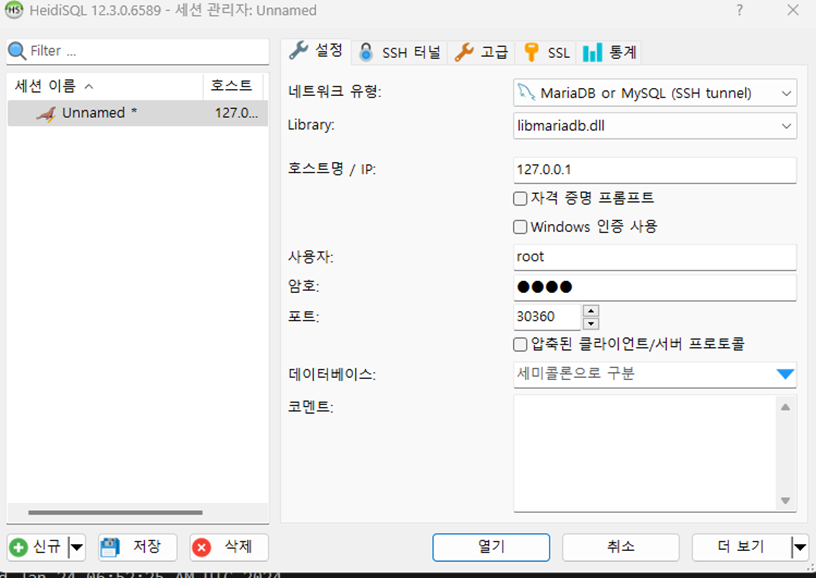
Task: Click the 암호 password field
Action: tap(655, 287)
